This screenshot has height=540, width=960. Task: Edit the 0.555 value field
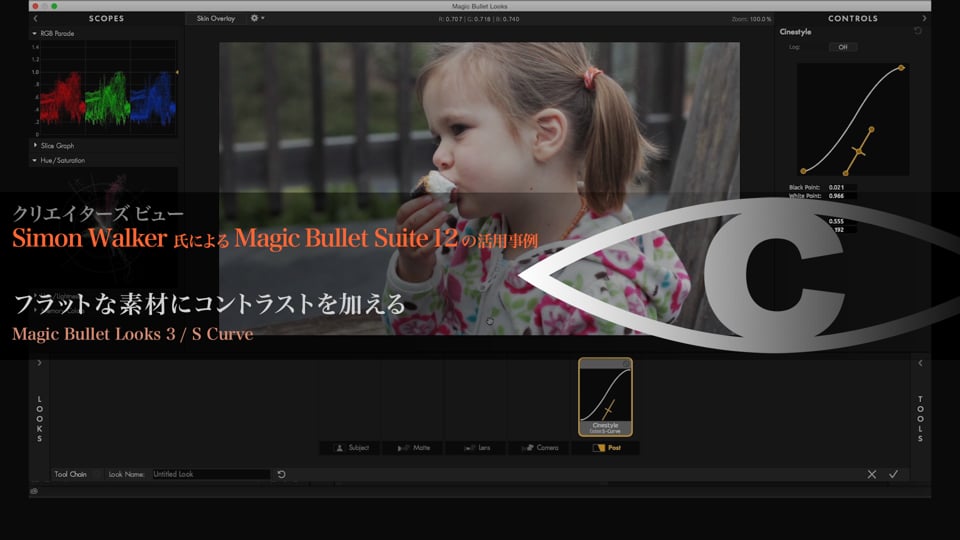pyautogui.click(x=842, y=221)
